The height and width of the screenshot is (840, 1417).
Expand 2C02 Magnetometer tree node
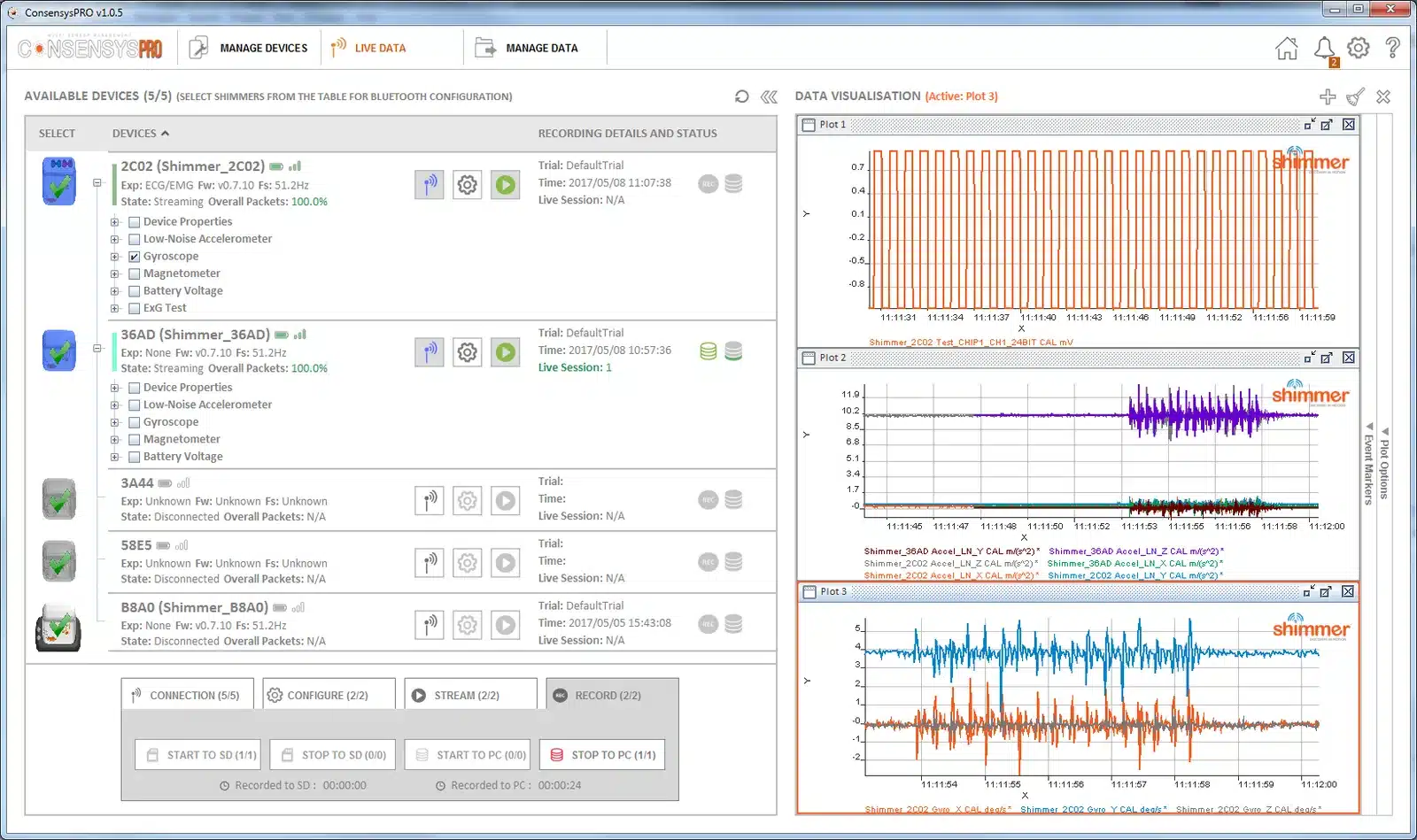pos(115,274)
